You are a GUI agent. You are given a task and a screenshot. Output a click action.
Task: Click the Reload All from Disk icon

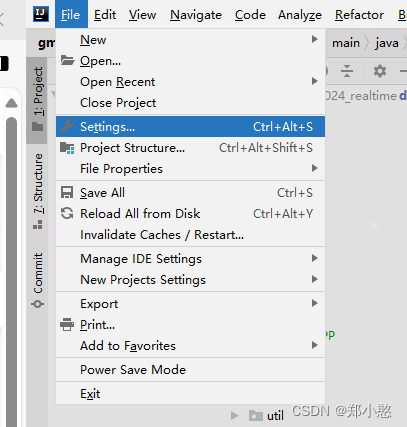(x=67, y=213)
